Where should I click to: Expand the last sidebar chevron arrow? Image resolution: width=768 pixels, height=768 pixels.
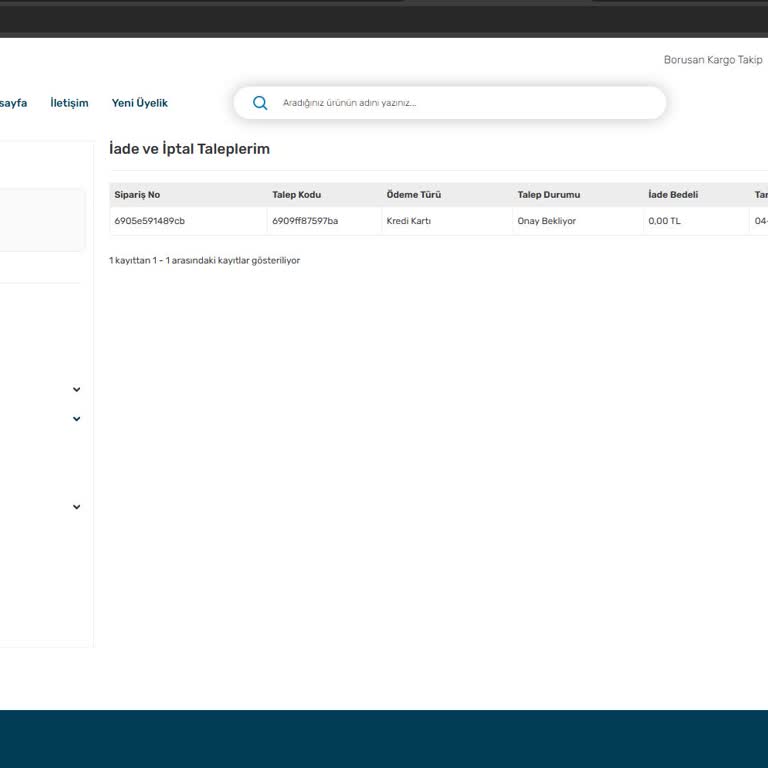(x=76, y=507)
